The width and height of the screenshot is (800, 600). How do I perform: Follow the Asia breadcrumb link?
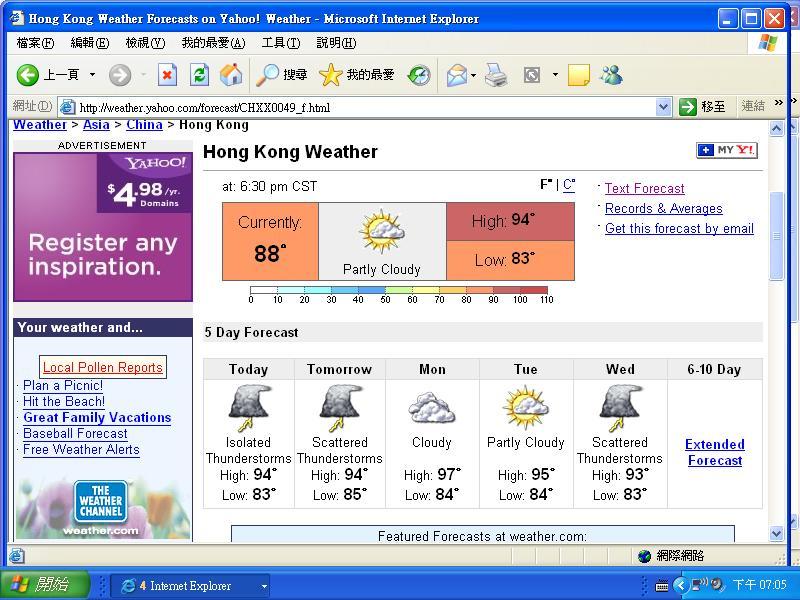point(96,124)
